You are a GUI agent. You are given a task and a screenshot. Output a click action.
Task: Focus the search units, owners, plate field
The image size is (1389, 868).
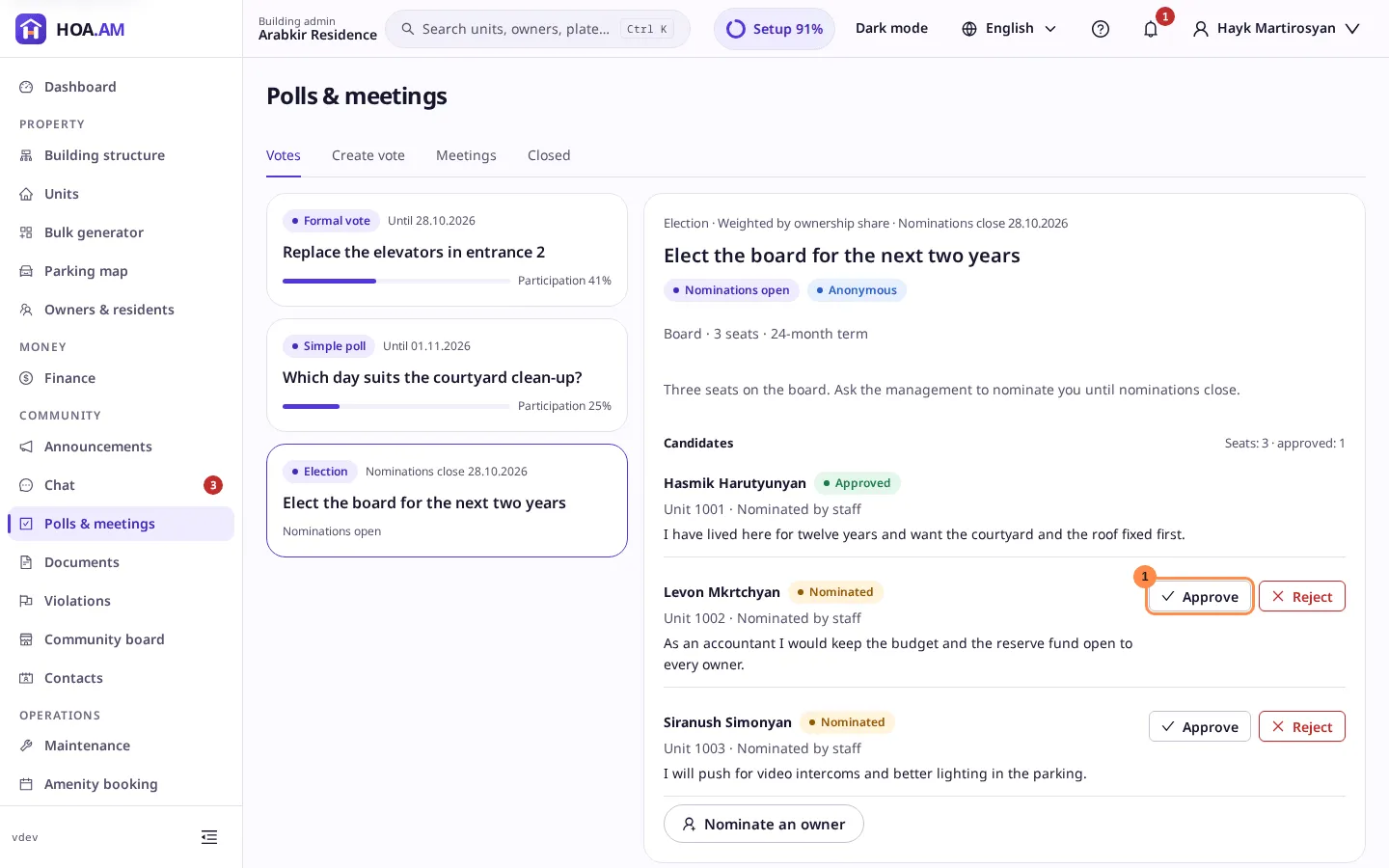[x=537, y=29]
